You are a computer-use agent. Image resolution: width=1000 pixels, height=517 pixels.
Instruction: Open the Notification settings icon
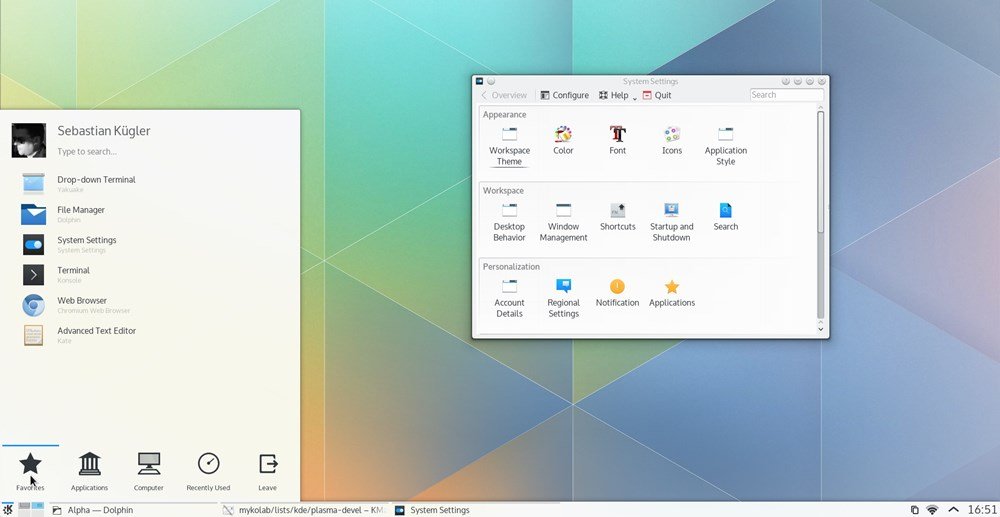pos(617,293)
